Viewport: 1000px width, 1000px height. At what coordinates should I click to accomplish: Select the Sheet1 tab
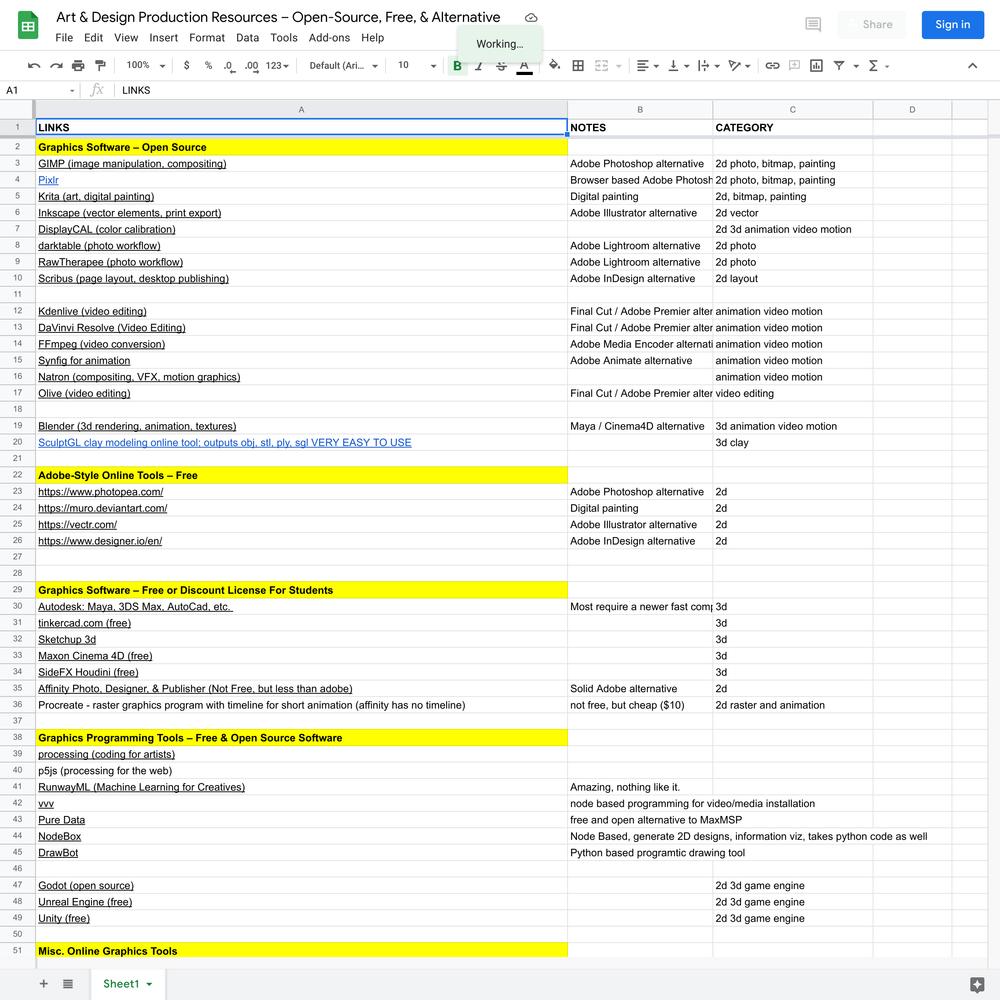(128, 983)
